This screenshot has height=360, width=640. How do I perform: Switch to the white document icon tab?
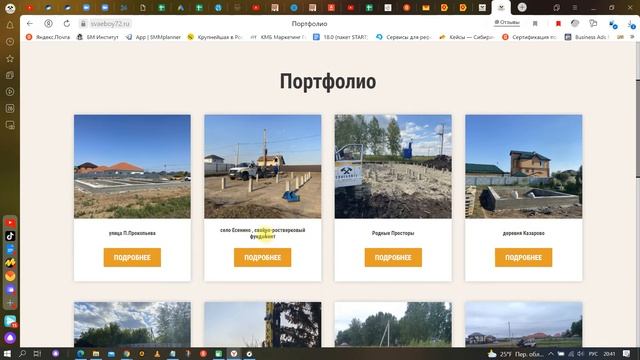[x=142, y=7]
